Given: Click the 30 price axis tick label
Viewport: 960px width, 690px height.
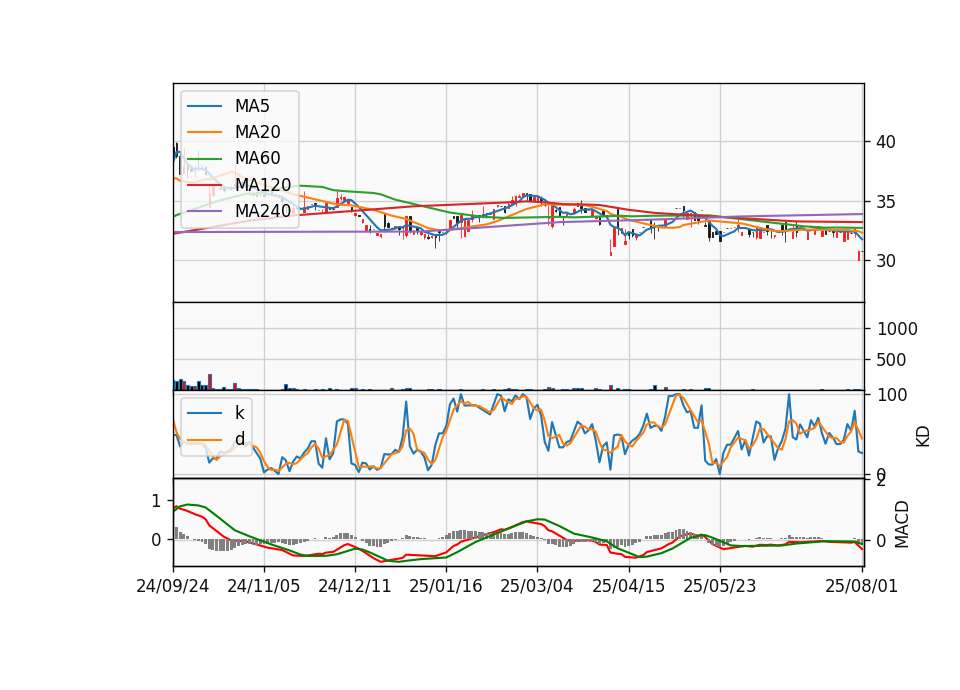Looking at the screenshot, I should [885, 261].
